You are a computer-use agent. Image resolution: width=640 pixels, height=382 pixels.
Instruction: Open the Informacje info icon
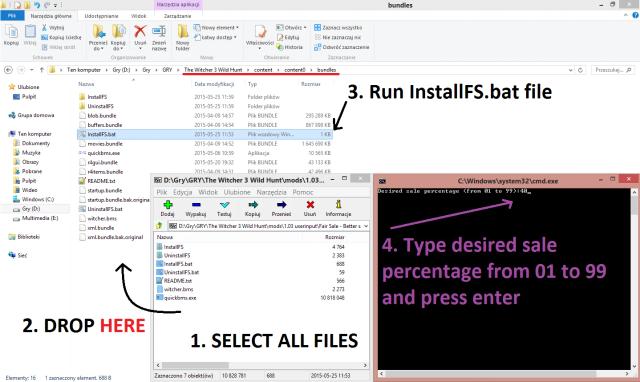[x=338, y=204]
